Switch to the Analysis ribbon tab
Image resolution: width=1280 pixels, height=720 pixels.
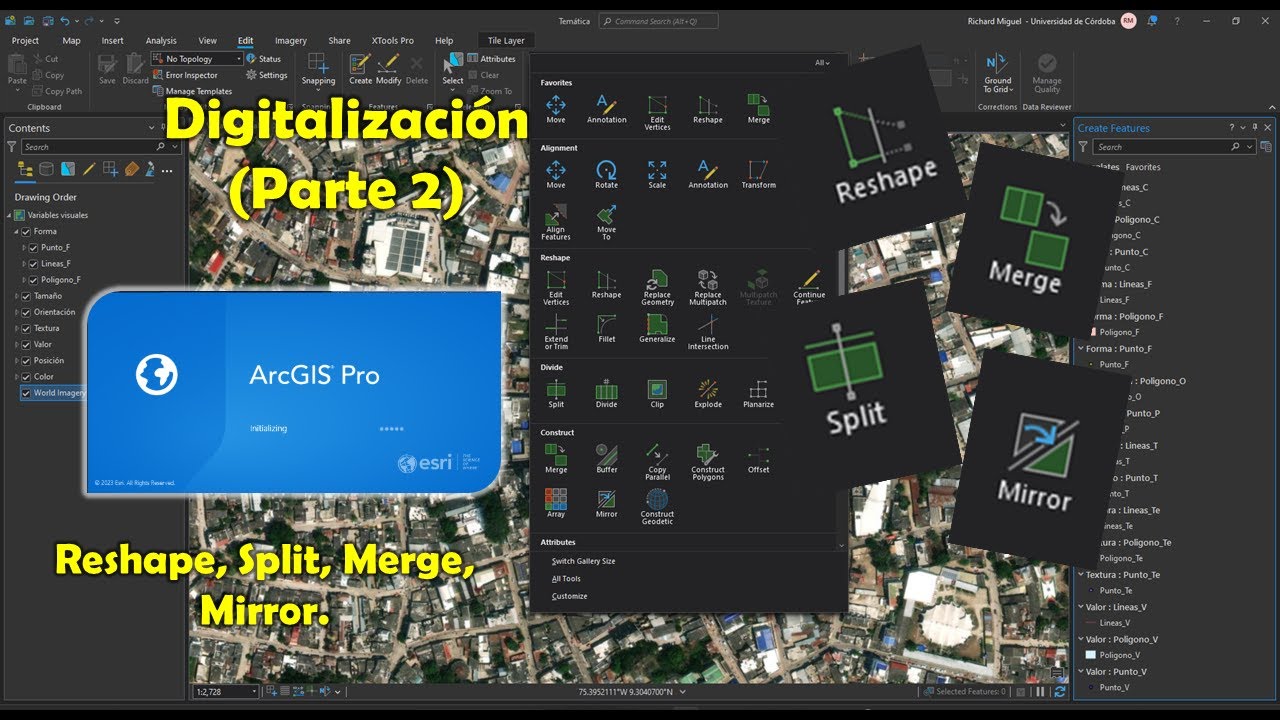pyautogui.click(x=161, y=41)
